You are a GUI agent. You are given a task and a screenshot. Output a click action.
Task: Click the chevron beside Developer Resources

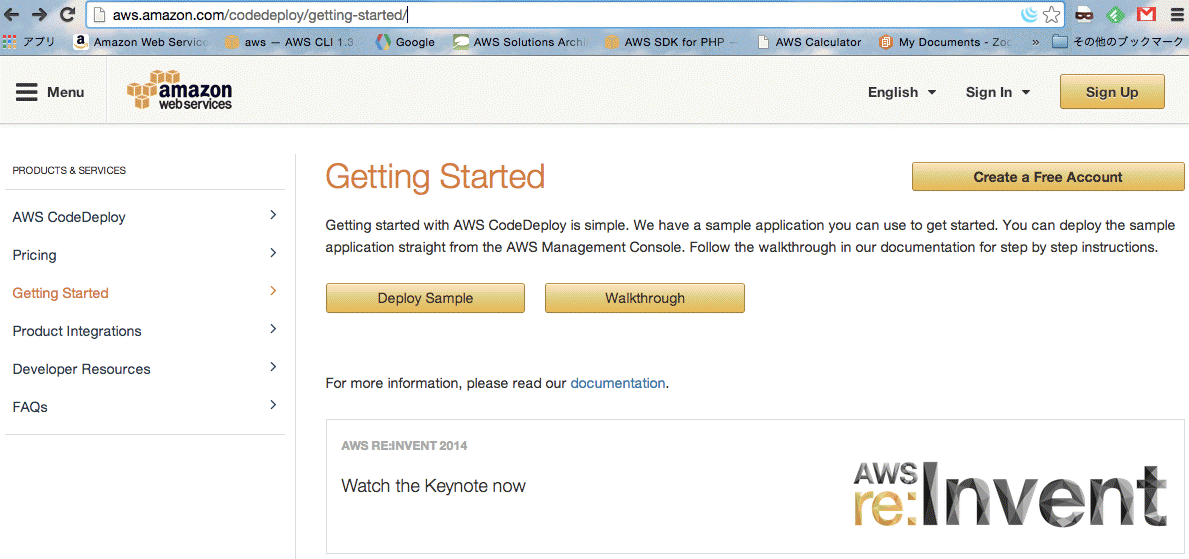point(273,367)
